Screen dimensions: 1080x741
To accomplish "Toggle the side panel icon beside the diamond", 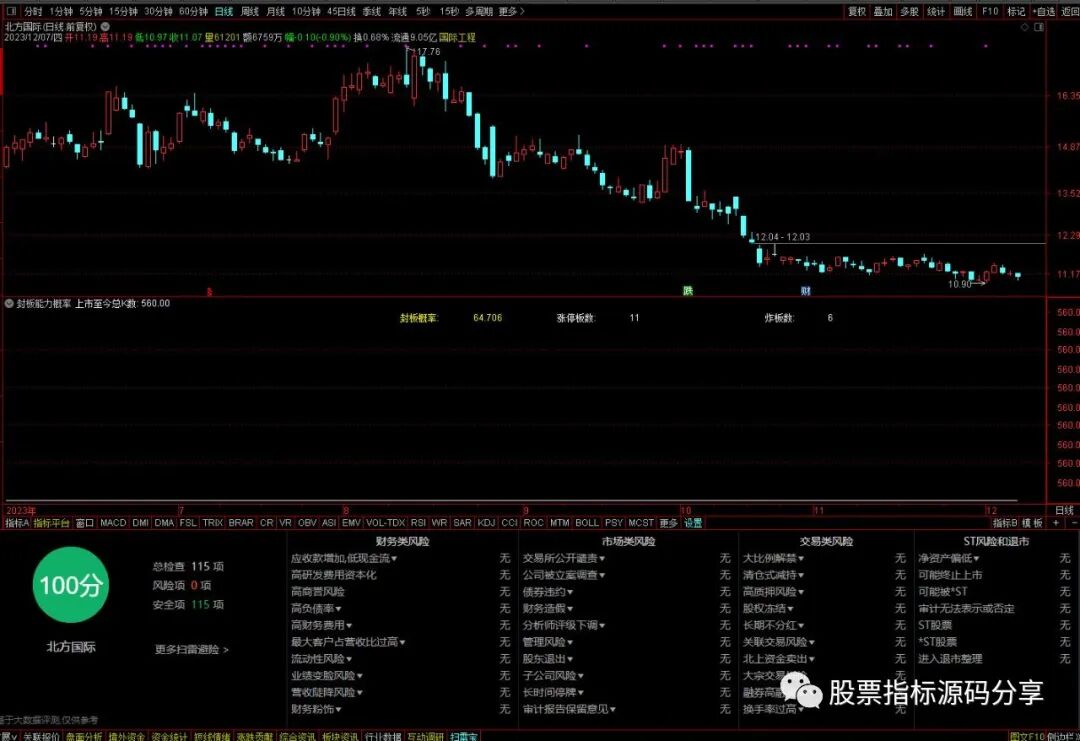I will pyautogui.click(x=1039, y=28).
